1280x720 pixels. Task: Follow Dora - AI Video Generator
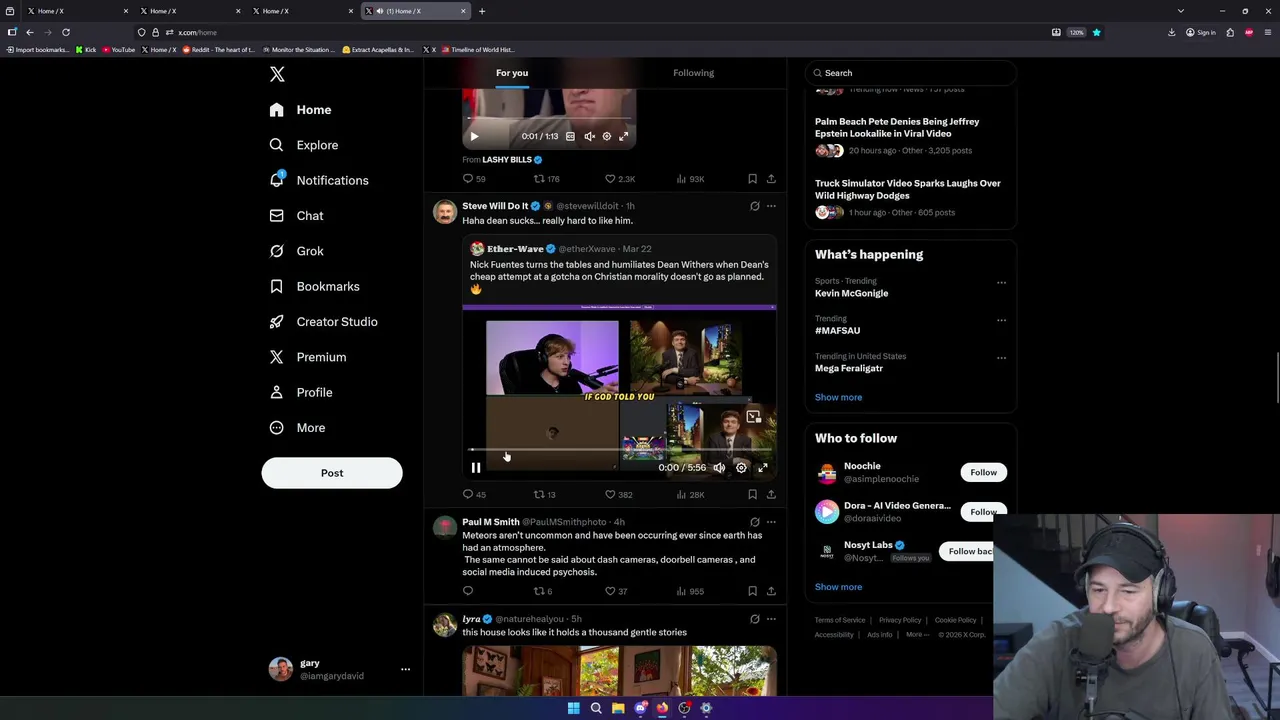983,512
